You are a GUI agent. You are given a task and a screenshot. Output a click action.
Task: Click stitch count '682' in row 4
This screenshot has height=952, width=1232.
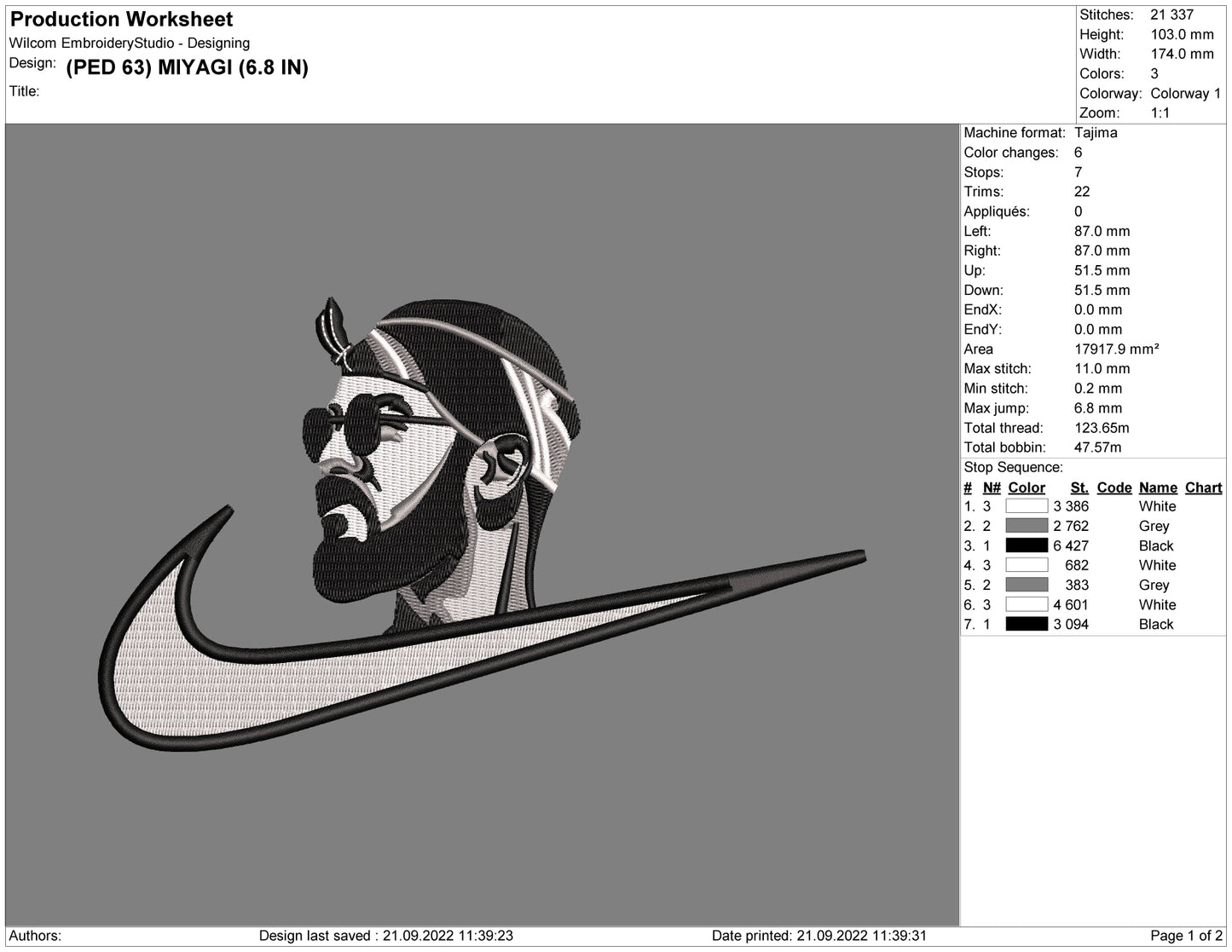click(x=1077, y=565)
